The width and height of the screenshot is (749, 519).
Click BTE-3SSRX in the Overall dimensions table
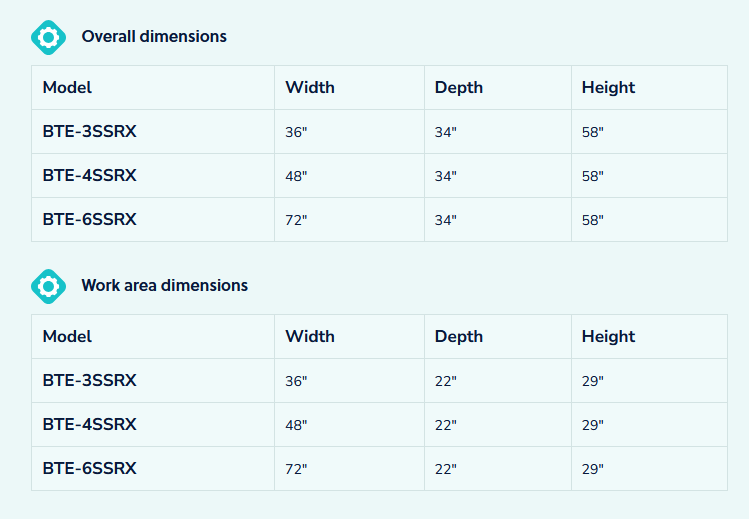pos(89,132)
